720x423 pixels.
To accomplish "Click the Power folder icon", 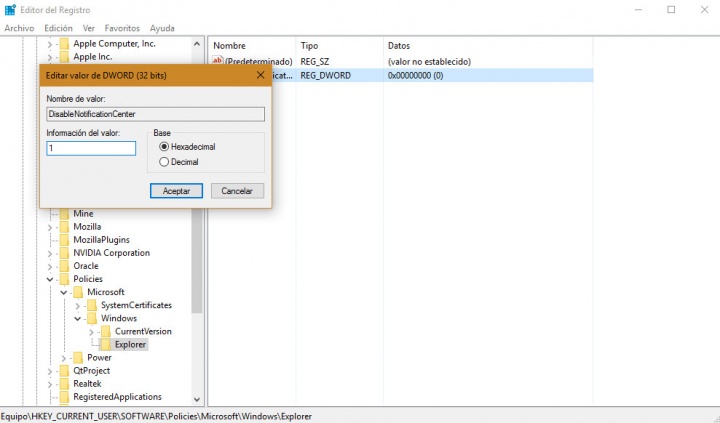I will tap(78, 357).
